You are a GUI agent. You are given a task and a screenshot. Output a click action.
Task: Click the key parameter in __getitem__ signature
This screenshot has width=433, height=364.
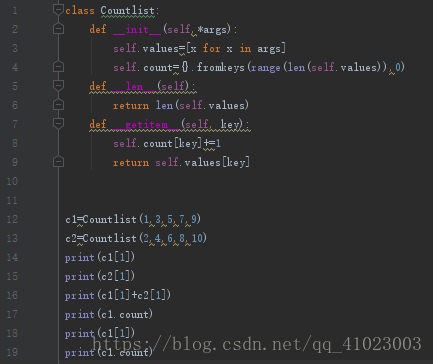click(230, 124)
